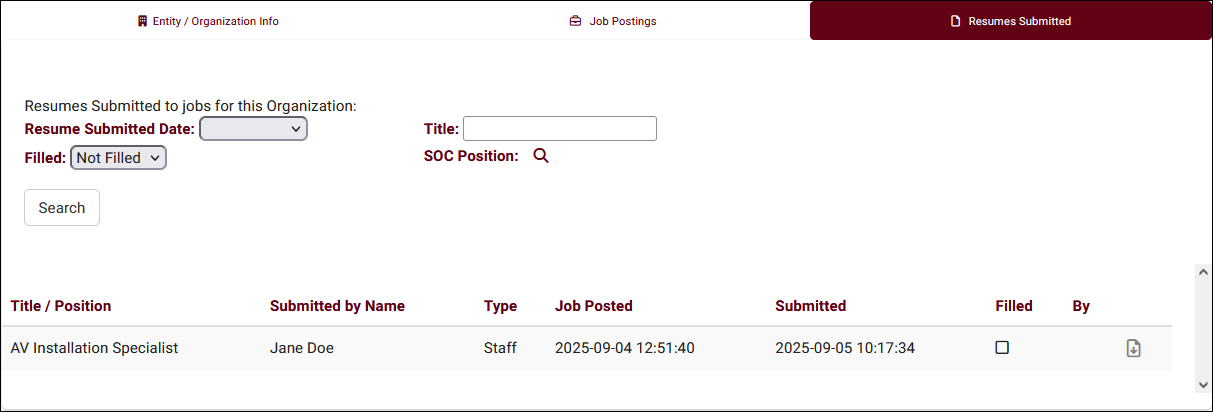The height and width of the screenshot is (412, 1213).
Task: Download Jane Doe's resume file icon
Action: tap(1133, 348)
